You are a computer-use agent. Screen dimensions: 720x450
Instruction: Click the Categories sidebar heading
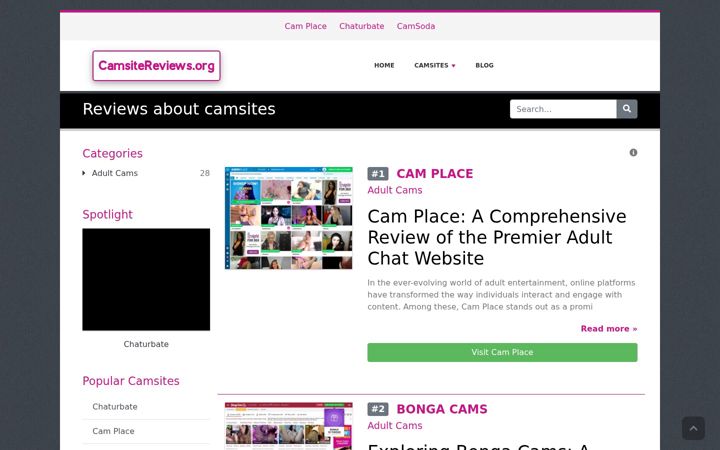[112, 153]
